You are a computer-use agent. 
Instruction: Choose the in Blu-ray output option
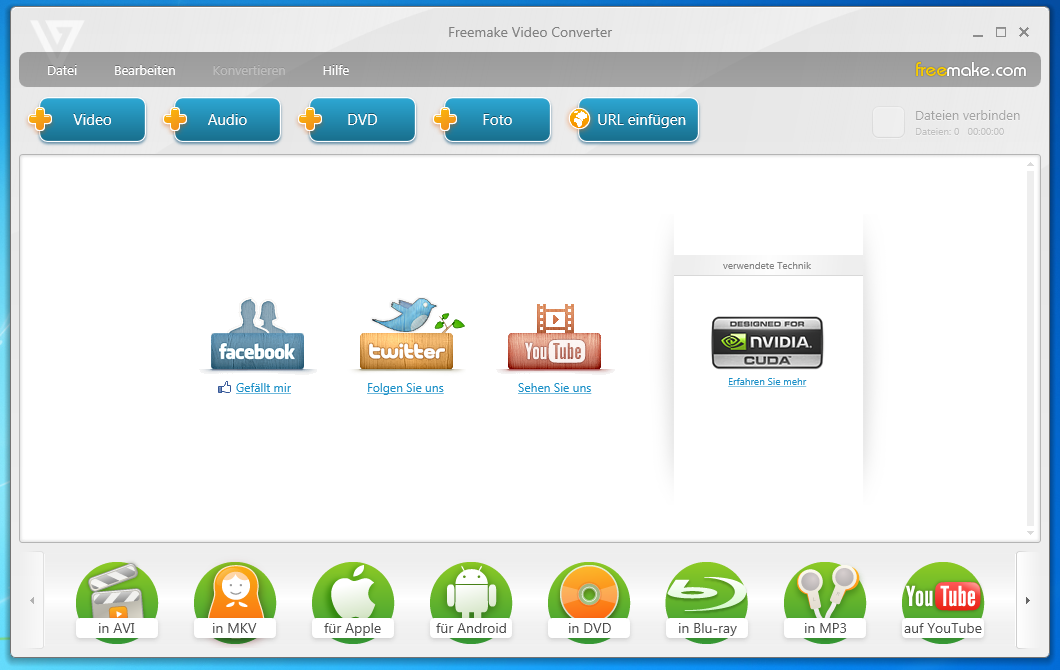[707, 601]
